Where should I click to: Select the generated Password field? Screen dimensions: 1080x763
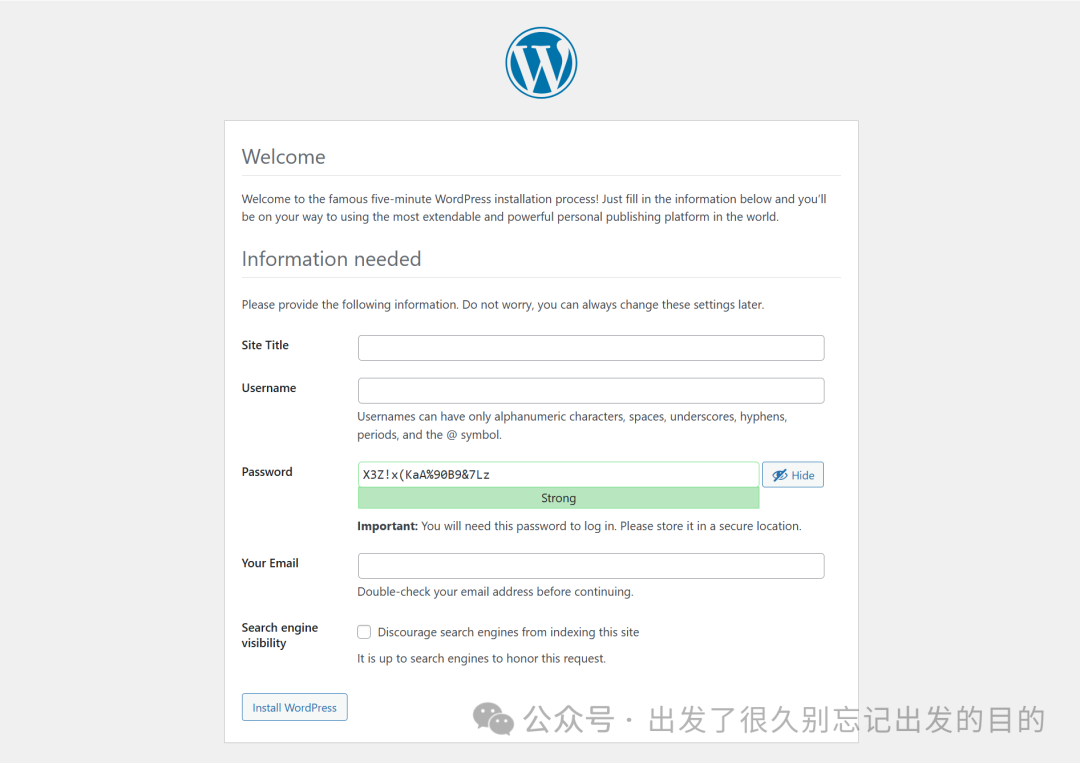click(558, 475)
